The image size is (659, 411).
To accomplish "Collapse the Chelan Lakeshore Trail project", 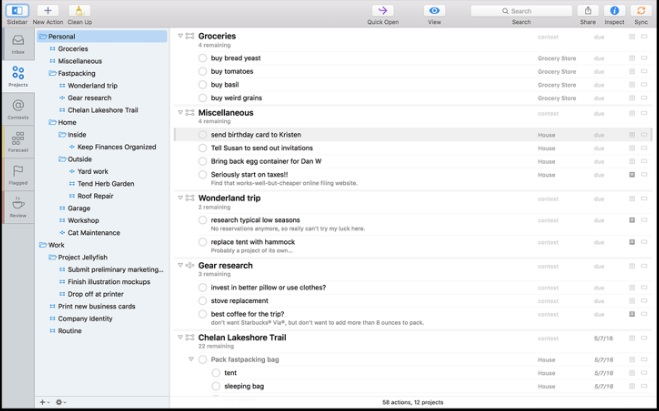I will [x=180, y=337].
